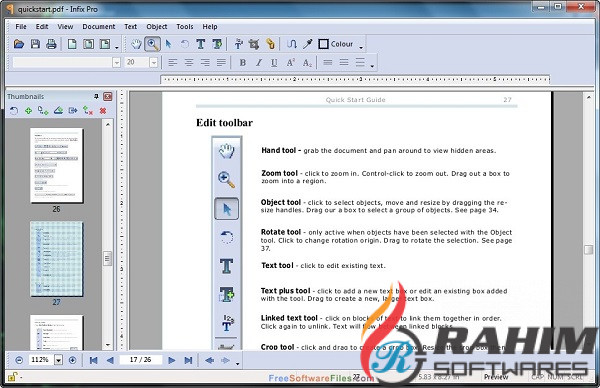Image resolution: width=600 pixels, height=388 pixels.
Task: Justify the text alignment
Action: 221,62
